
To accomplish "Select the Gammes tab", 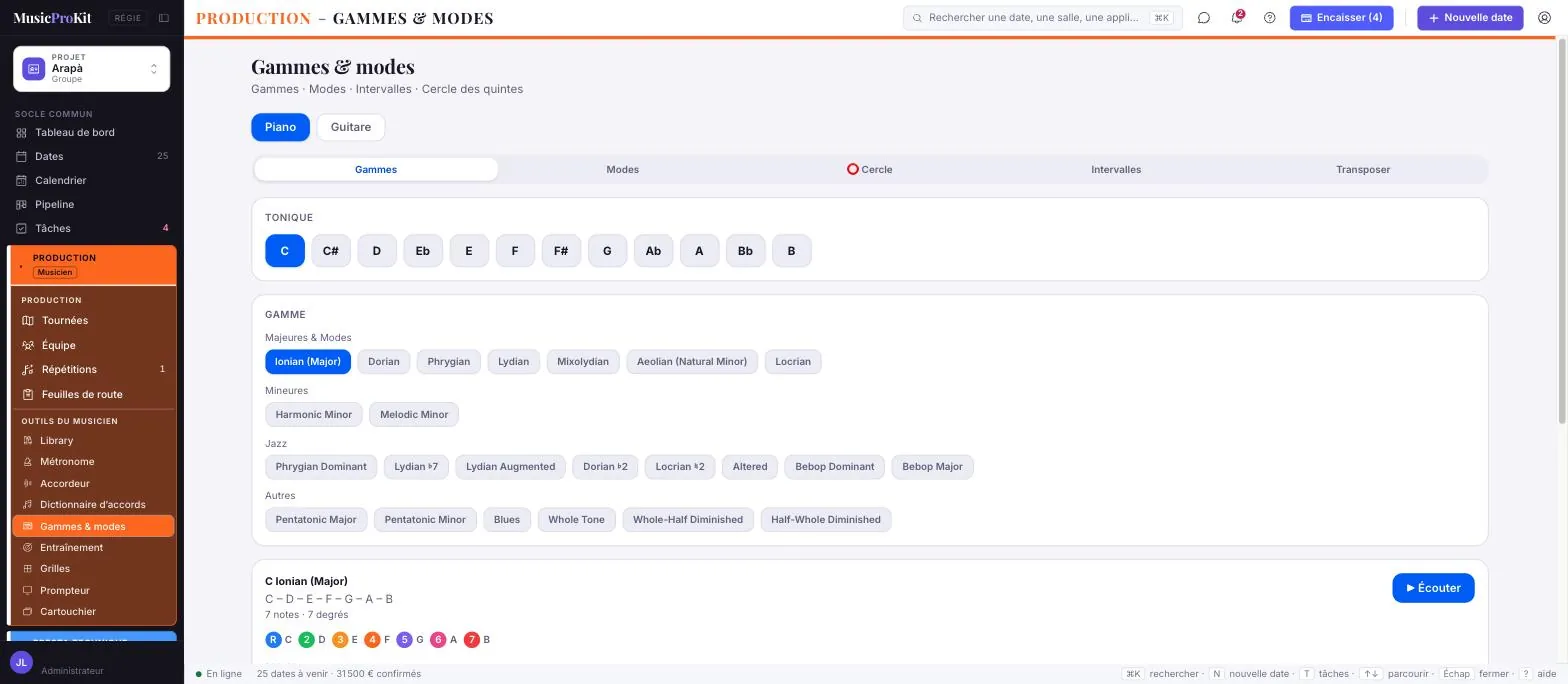I will (376, 170).
